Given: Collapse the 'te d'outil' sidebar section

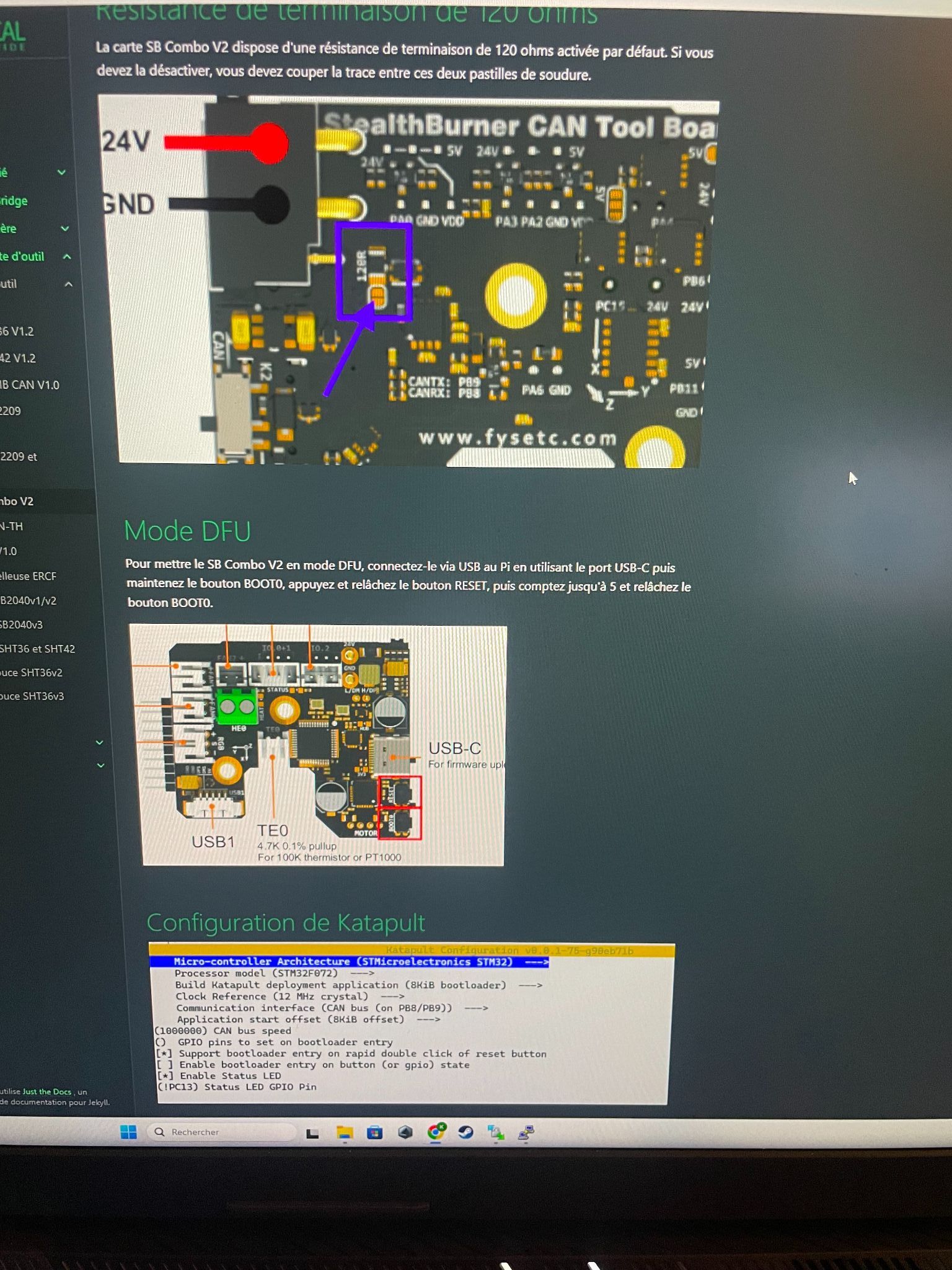Looking at the screenshot, I should point(67,256).
